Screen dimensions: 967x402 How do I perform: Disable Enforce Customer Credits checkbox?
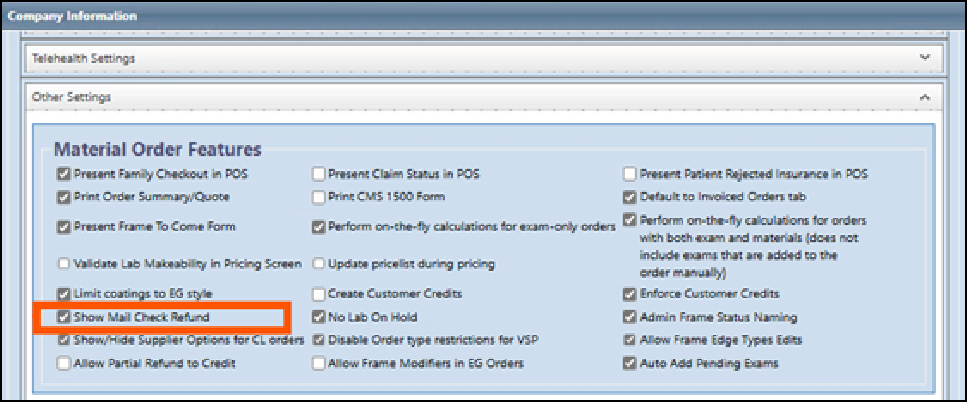(x=630, y=294)
